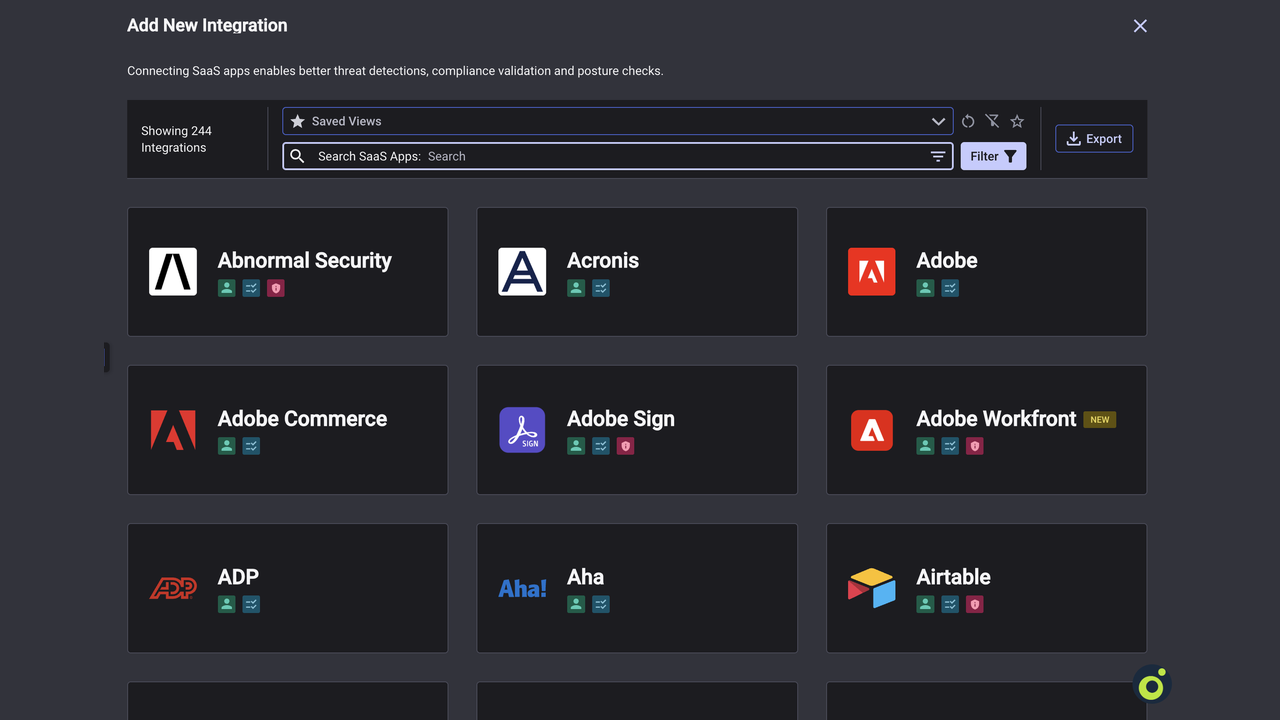Click Aha's green user badge

pos(576,604)
